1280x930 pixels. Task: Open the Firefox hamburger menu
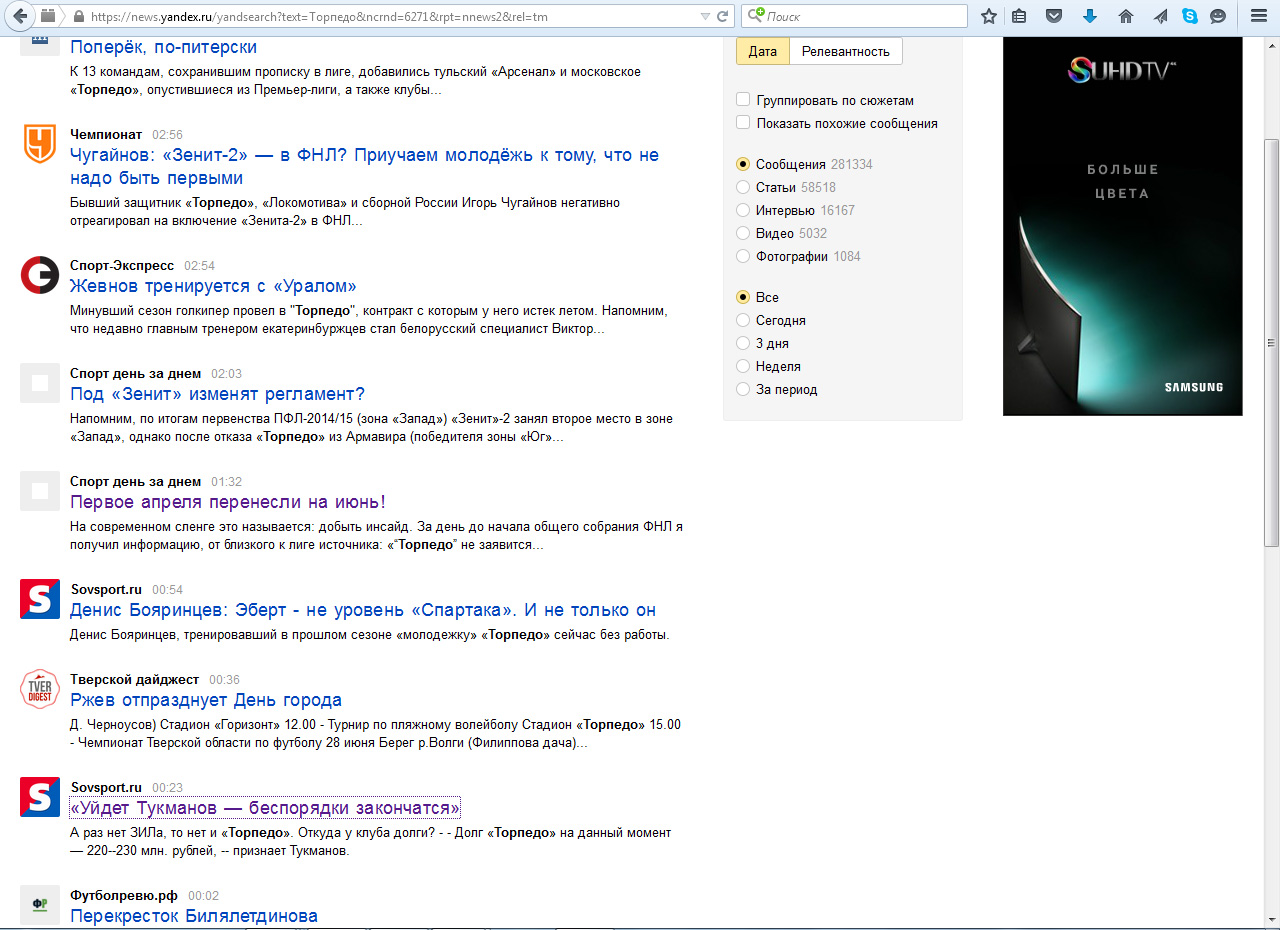1258,16
